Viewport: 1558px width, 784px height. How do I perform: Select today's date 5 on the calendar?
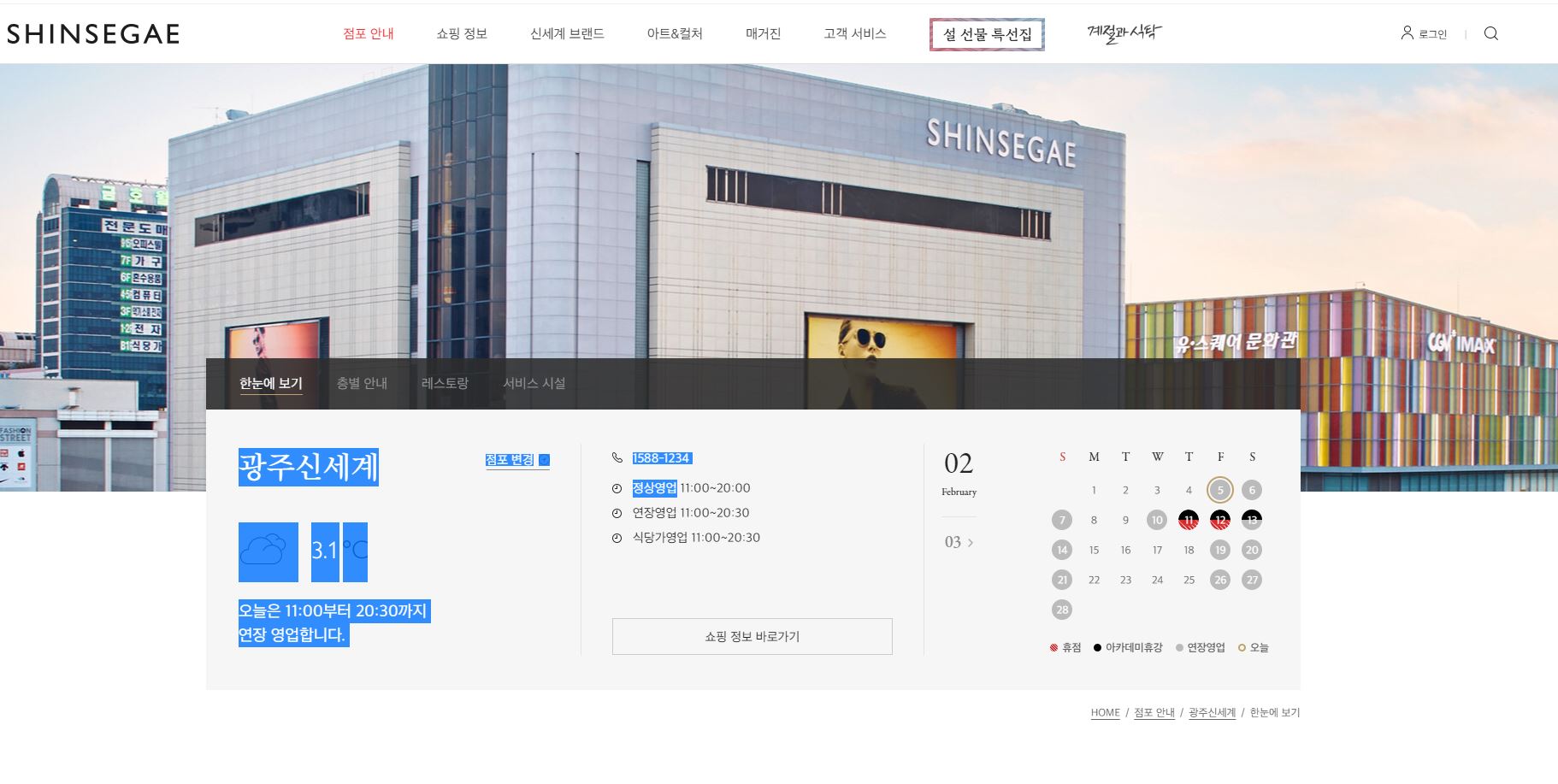[x=1220, y=490]
